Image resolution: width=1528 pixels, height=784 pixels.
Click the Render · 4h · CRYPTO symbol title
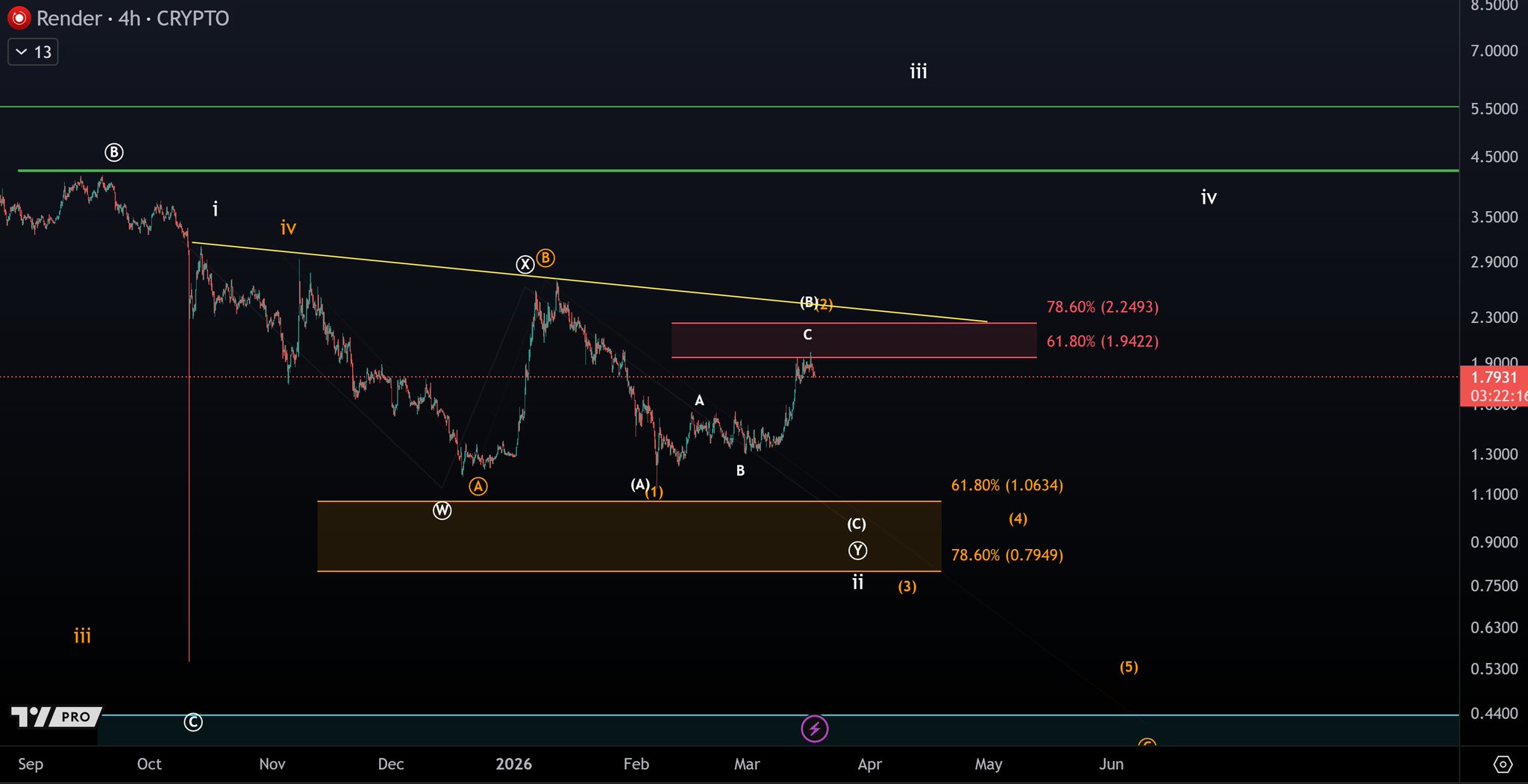133,18
